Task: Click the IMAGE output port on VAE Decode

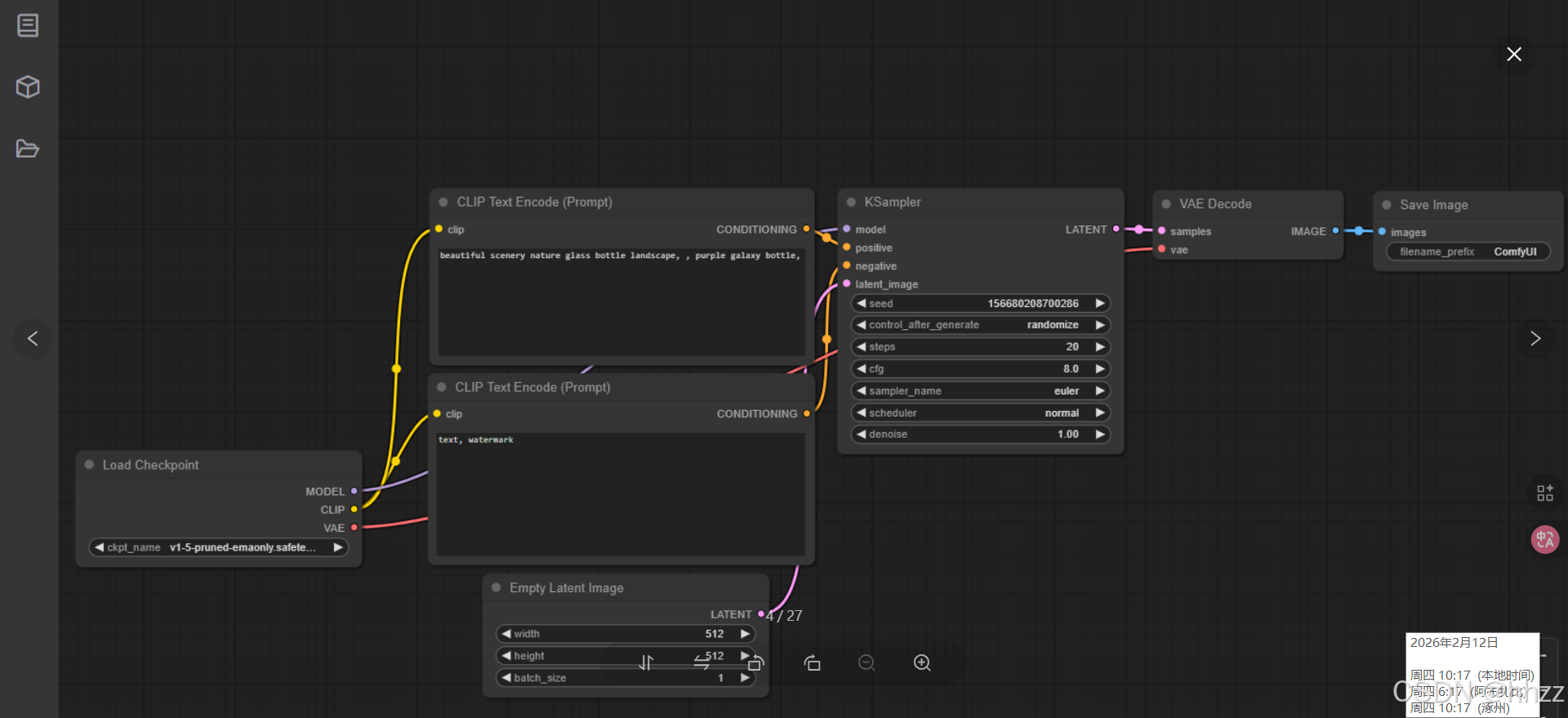Action: [x=1335, y=231]
